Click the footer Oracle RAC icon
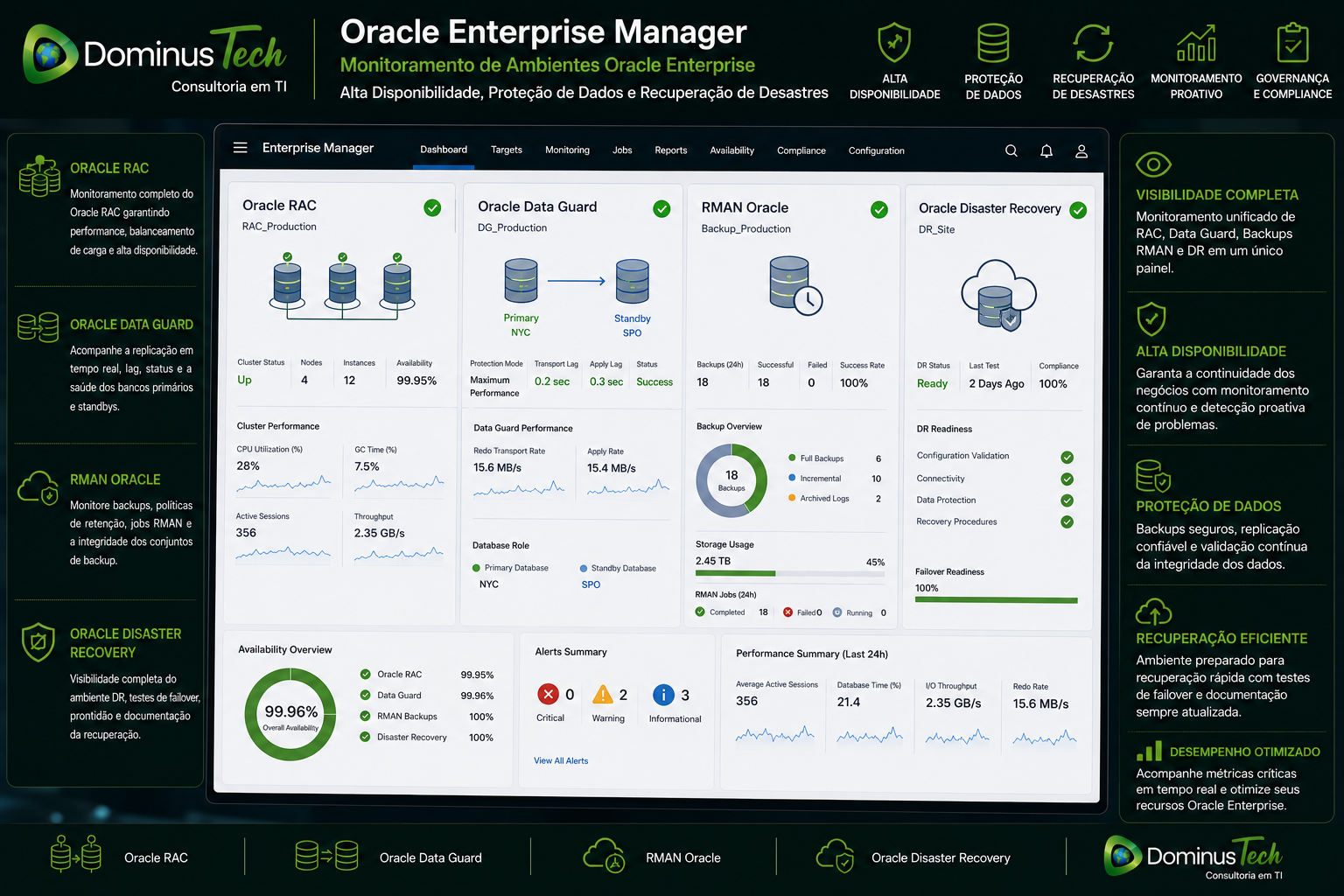The image size is (1344, 896). [x=76, y=854]
